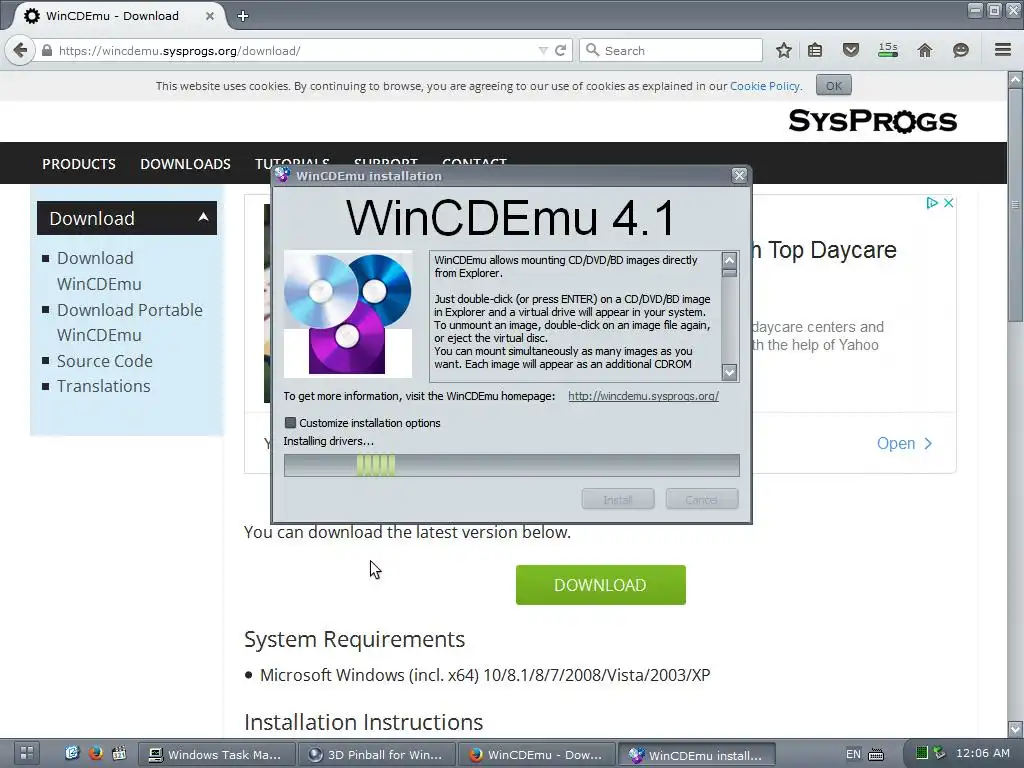The image size is (1024, 768).
Task: Close the WinCDEmu - Download tab
Action: (210, 16)
